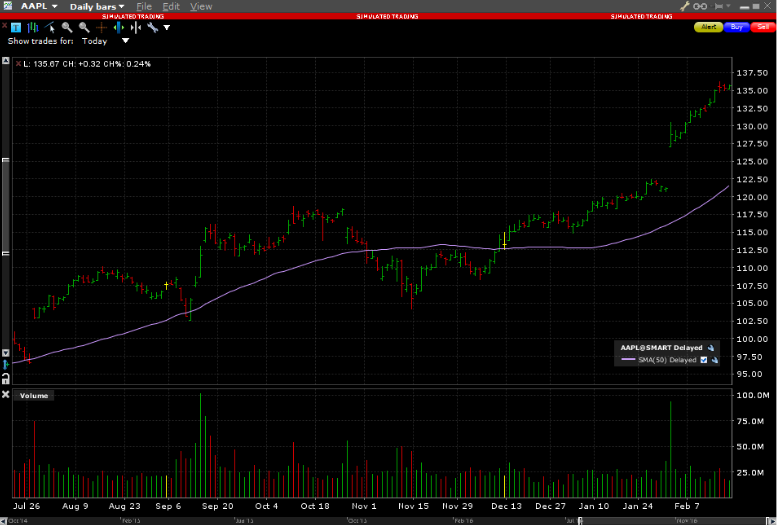Click the left arrow of time scrollbar
The width and height of the screenshot is (777, 525).
4,521
